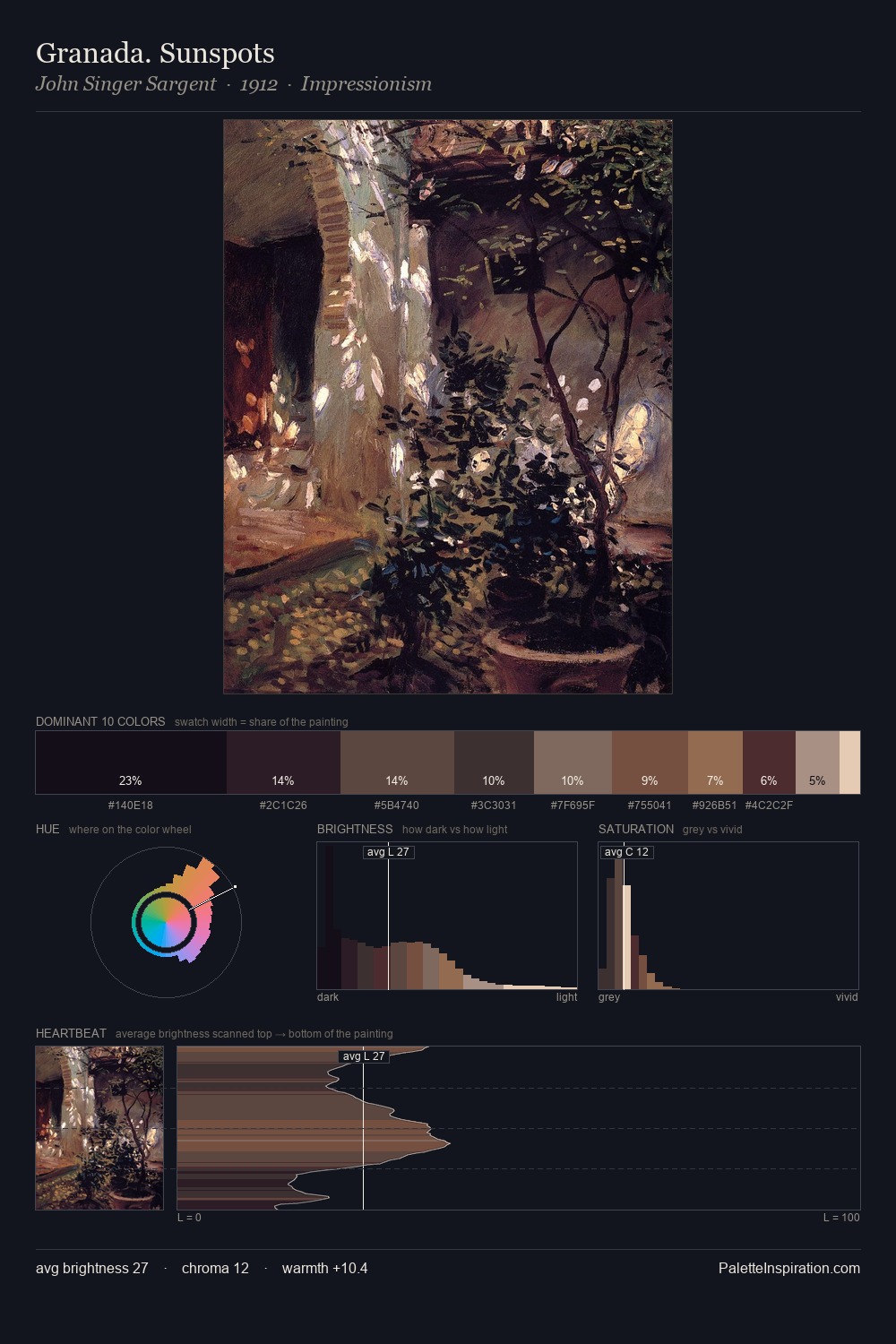This screenshot has width=896, height=1344.
Task: Click the 'avg L 27' label in Brightness chart
Action: tap(389, 852)
